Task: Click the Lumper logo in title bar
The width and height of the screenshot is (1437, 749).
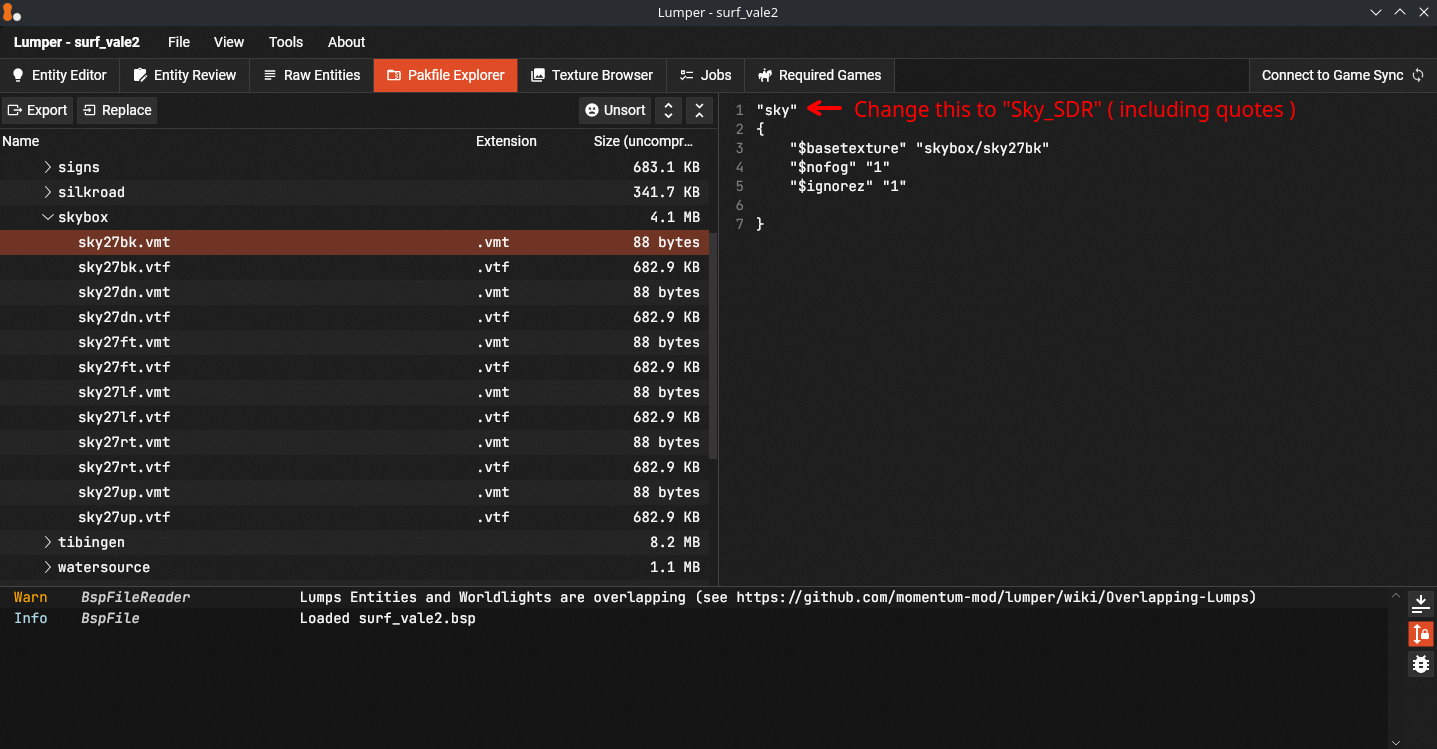Action: coord(11,12)
